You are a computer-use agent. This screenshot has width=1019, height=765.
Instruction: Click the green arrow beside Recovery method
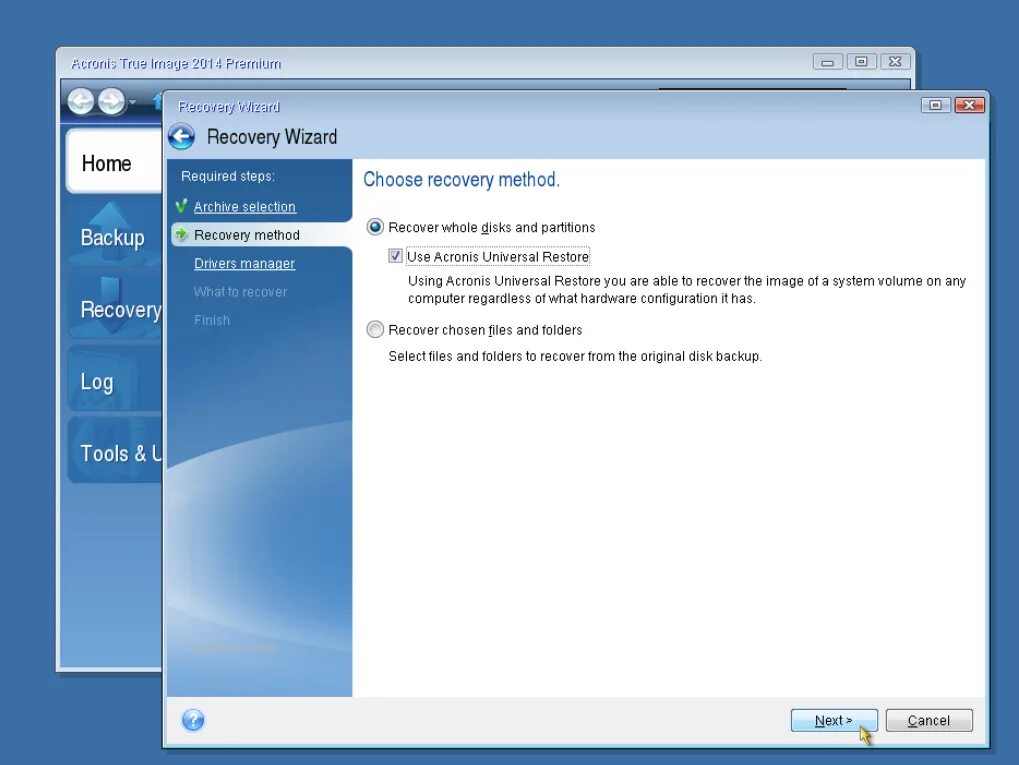coord(181,234)
